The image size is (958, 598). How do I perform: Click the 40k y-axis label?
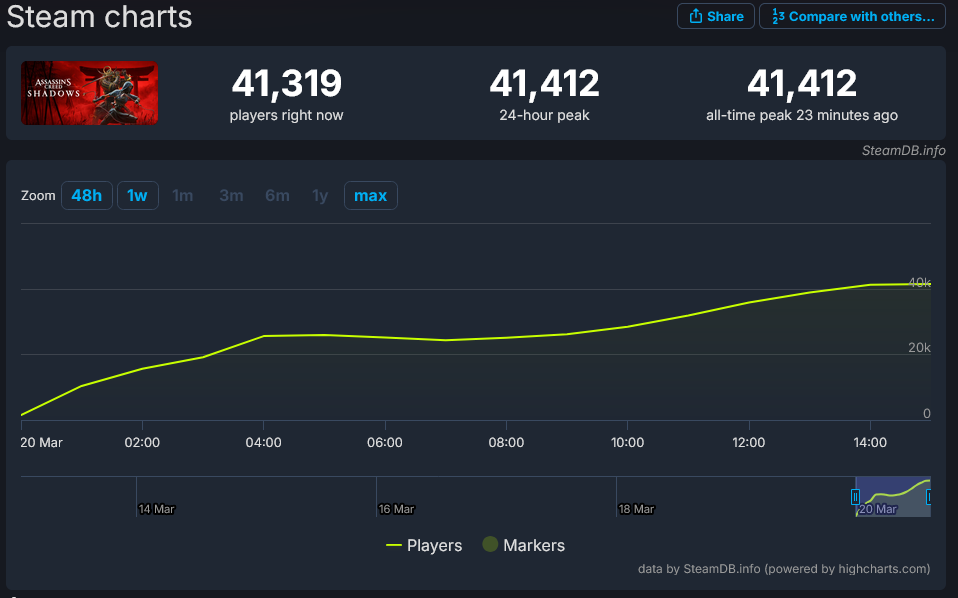[919, 282]
